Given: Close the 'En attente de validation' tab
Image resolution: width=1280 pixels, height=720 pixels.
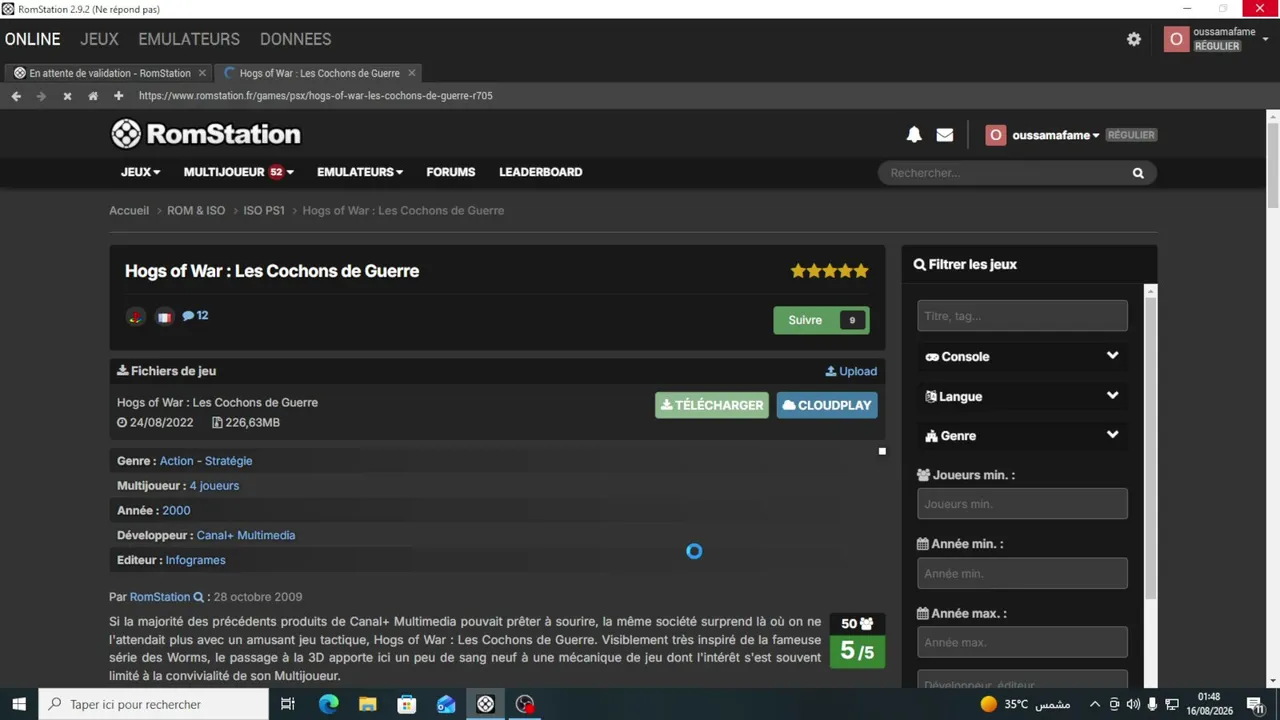Looking at the screenshot, I should pos(202,73).
